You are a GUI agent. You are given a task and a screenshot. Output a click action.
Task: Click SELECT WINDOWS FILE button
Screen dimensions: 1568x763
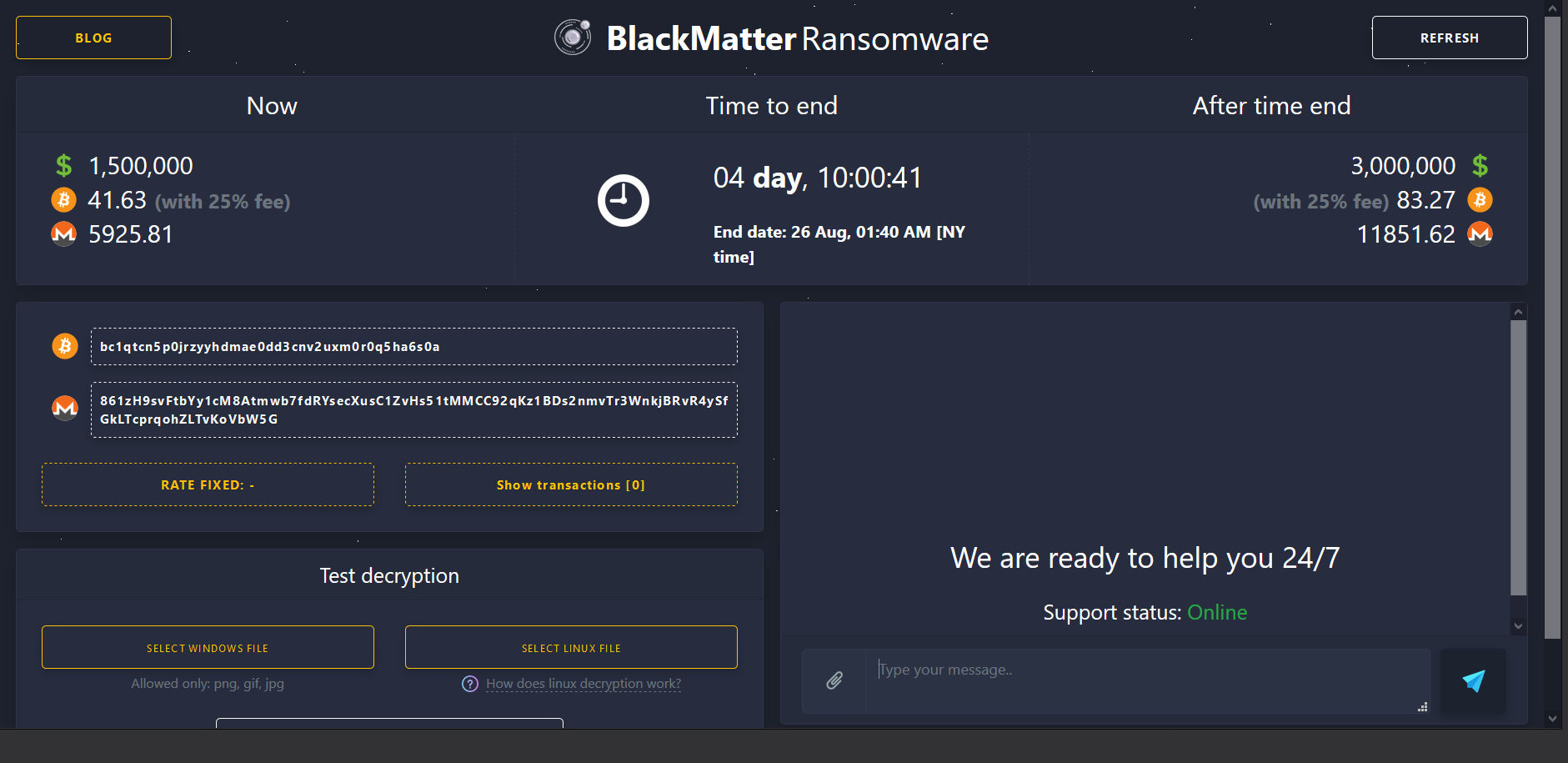point(208,647)
